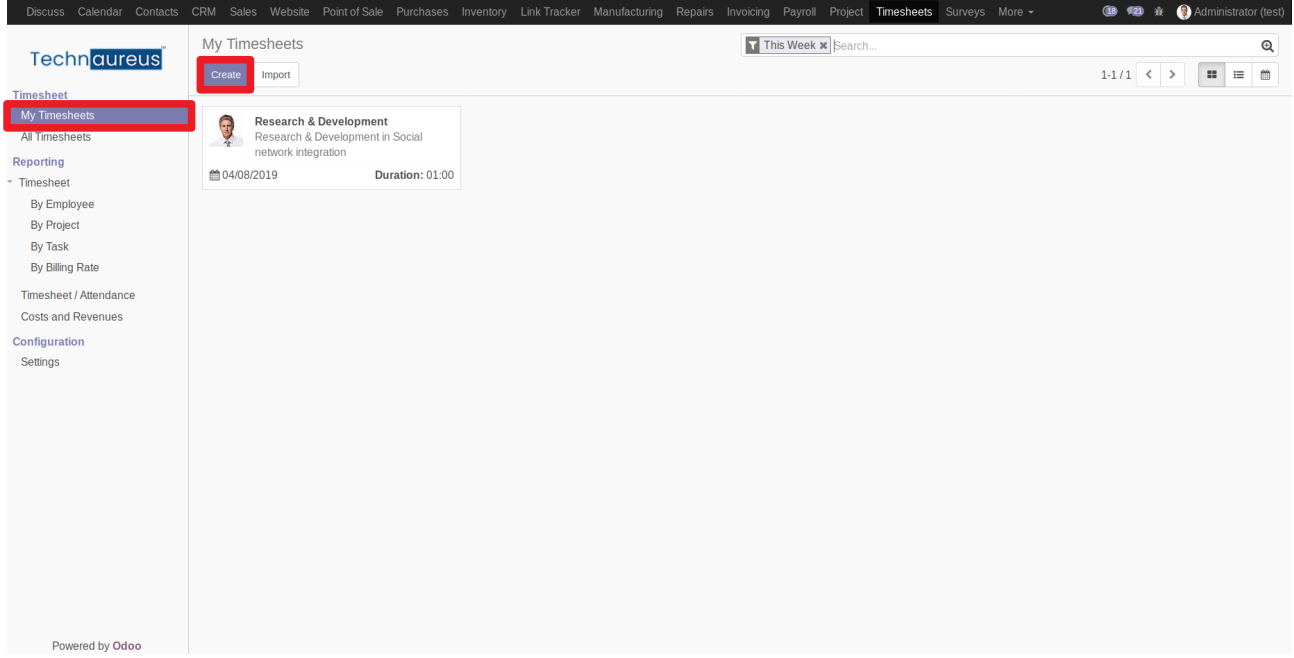Click the calendar icon on timesheet card
The image size is (1294, 658).
coord(214,176)
